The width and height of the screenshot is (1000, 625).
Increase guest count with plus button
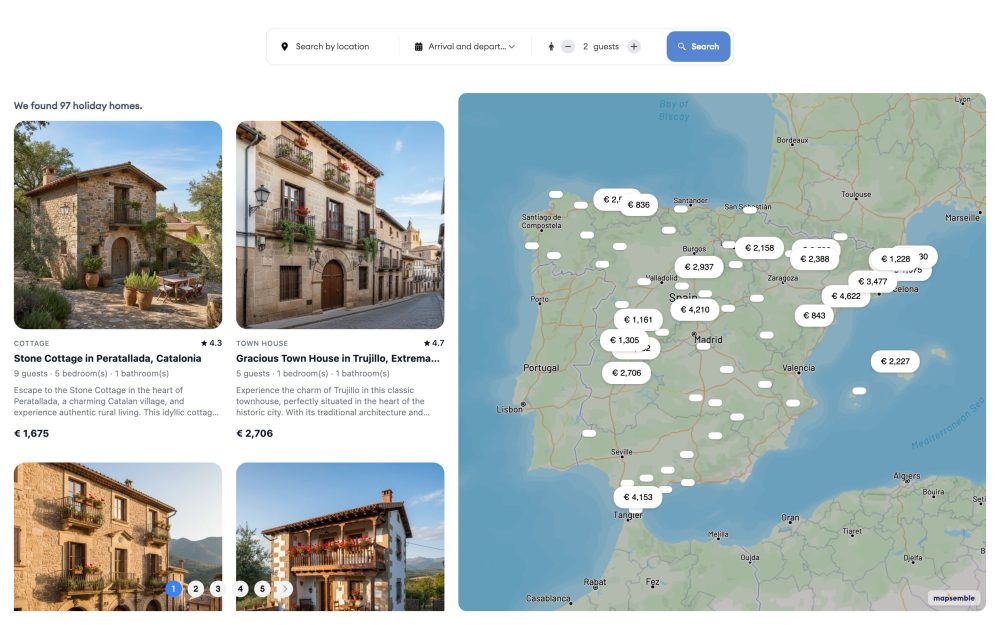tap(633, 47)
